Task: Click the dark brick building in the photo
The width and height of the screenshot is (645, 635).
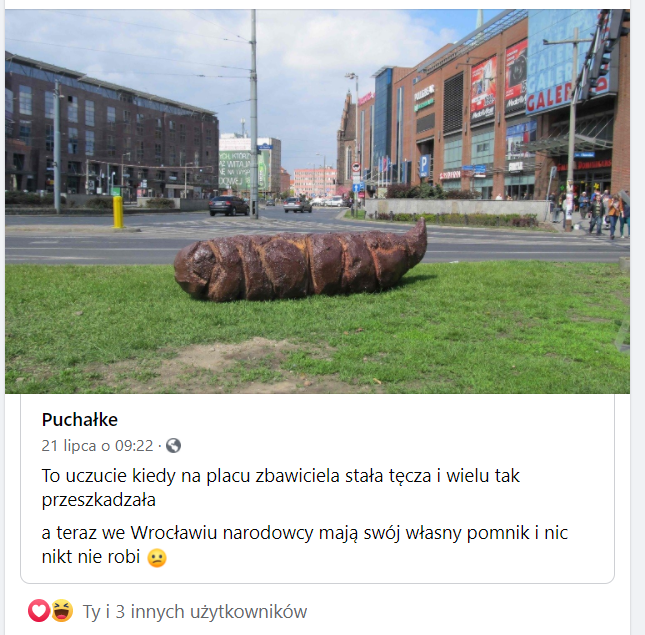Action: pyautogui.click(x=111, y=132)
